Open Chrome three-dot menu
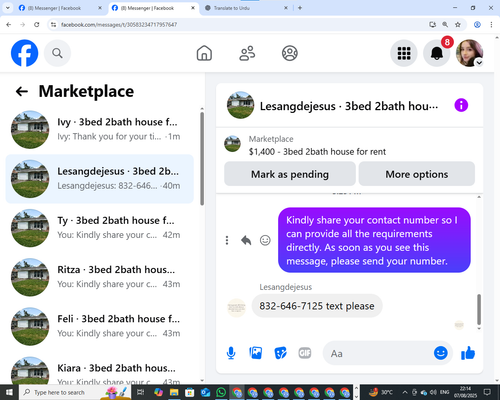Image resolution: width=500 pixels, height=400 pixels. click(x=491, y=24)
